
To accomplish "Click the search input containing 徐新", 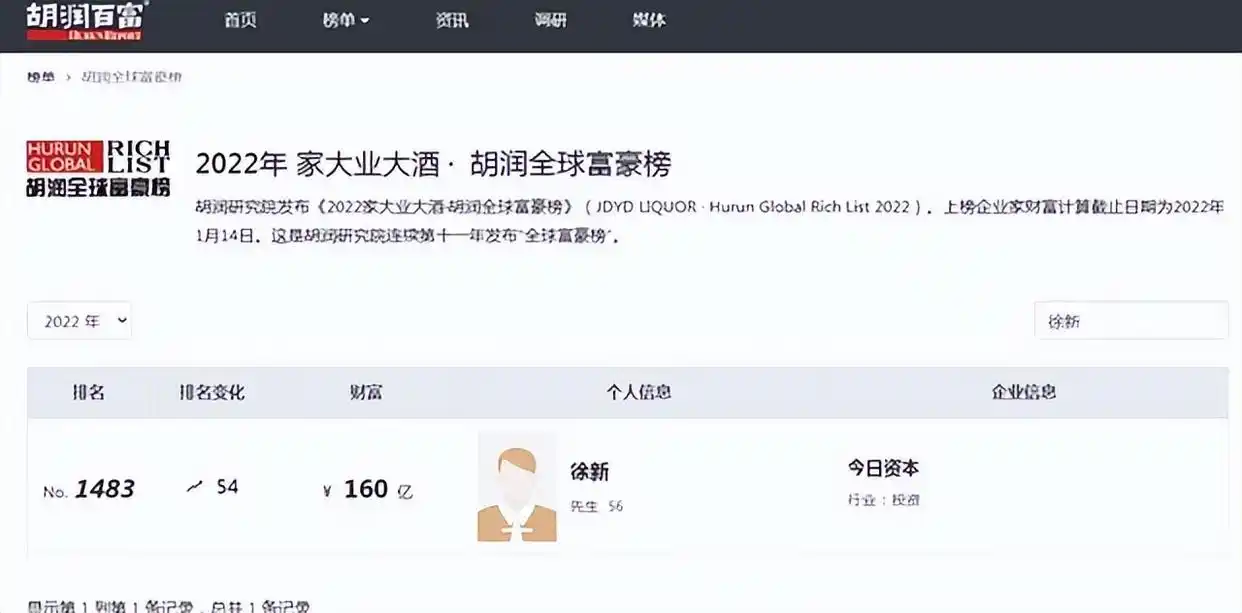I will [x=1131, y=320].
